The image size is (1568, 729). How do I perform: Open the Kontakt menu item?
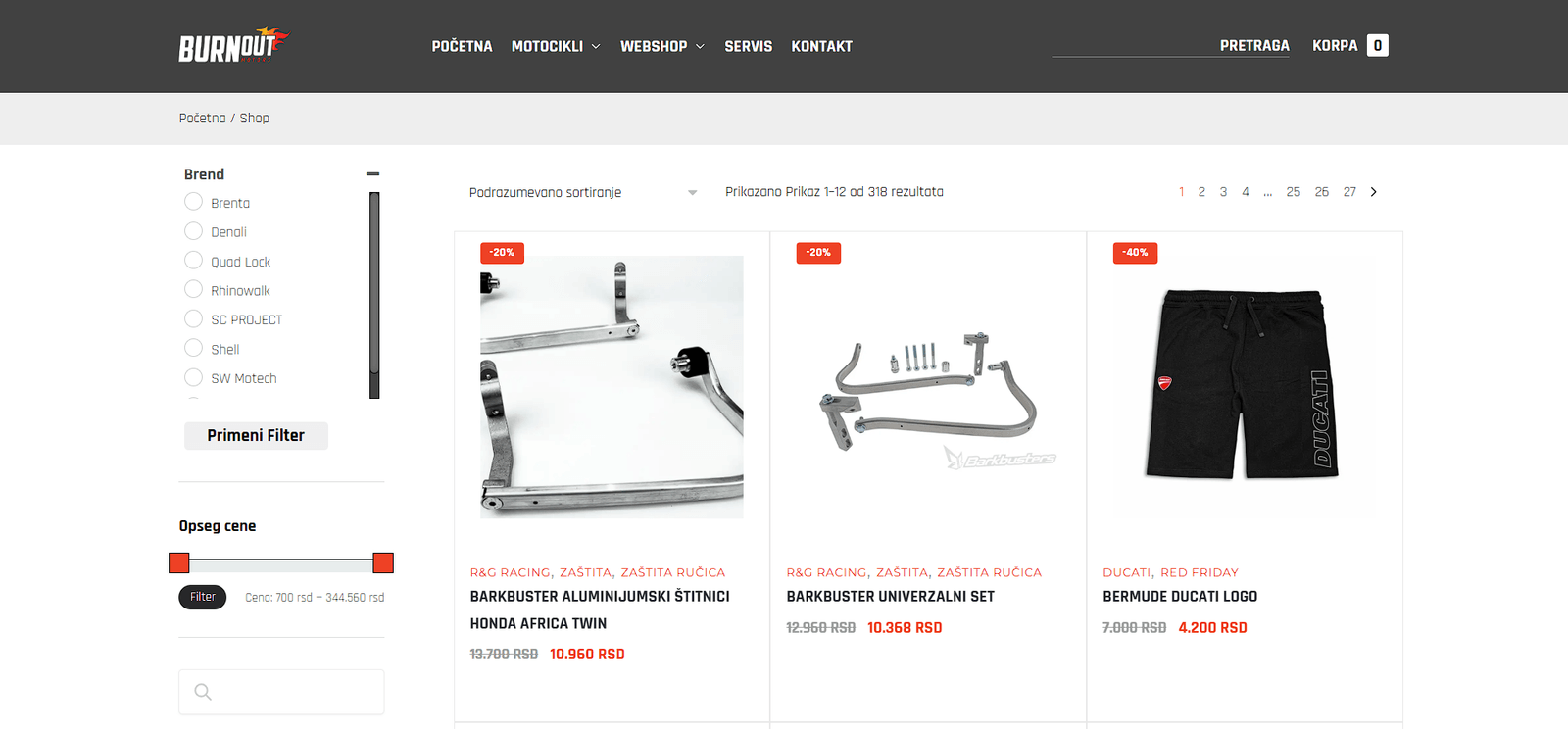coord(822,46)
